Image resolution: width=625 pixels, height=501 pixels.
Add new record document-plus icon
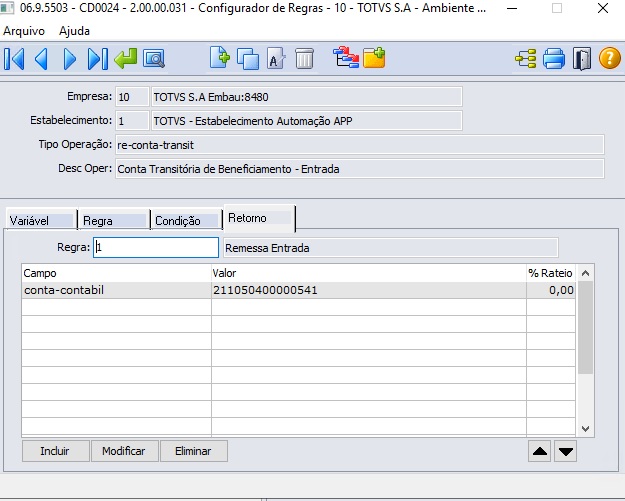(220, 58)
